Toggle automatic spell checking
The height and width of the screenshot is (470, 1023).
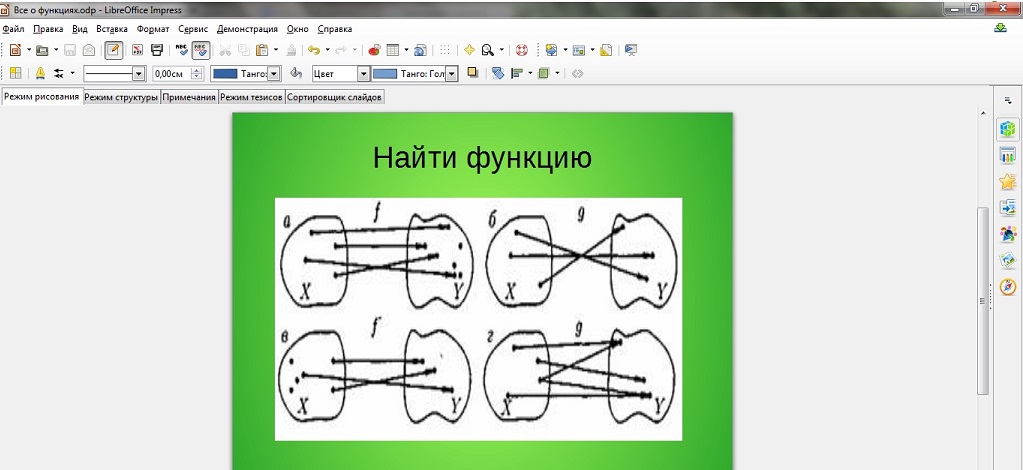click(x=201, y=49)
